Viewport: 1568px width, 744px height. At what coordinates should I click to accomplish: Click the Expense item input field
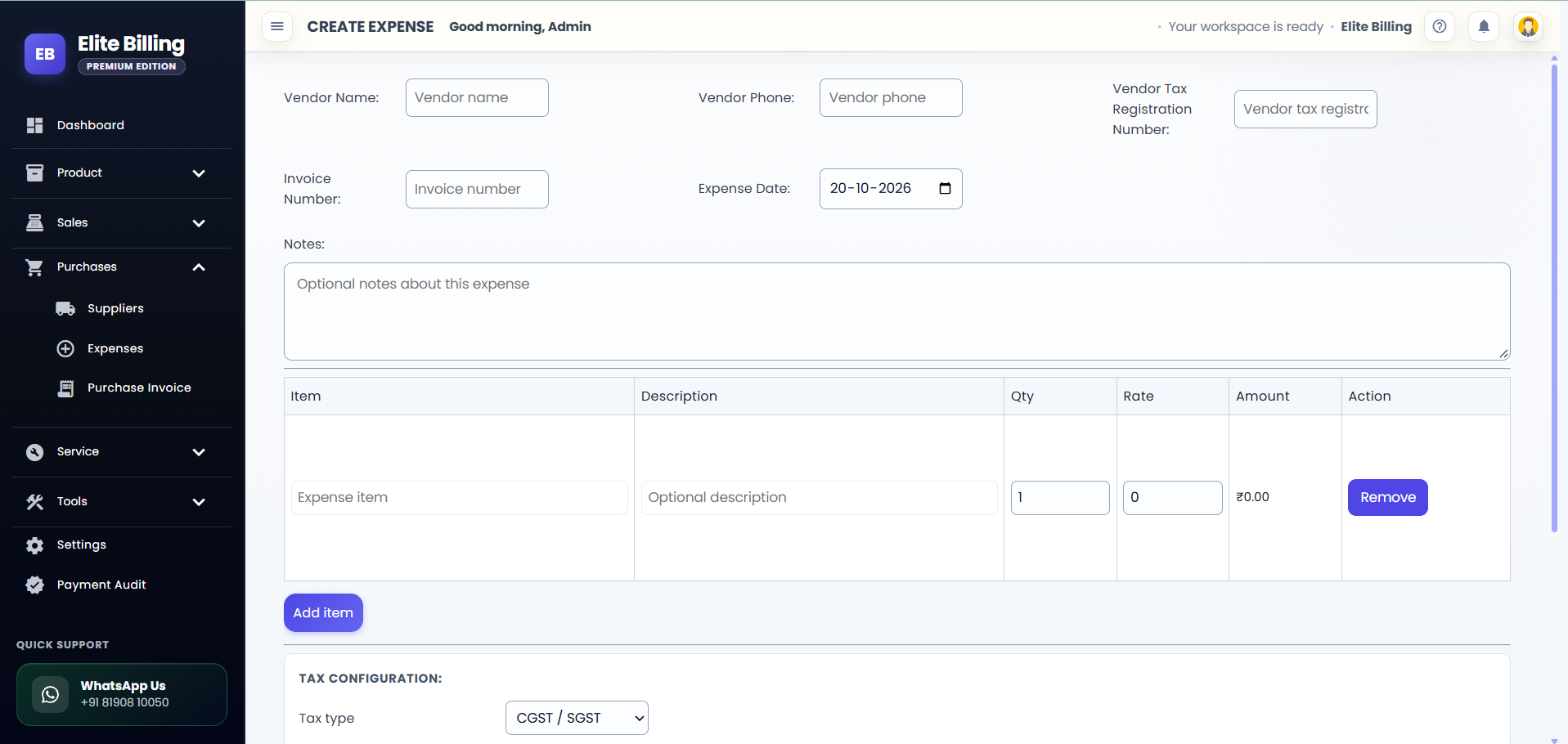click(459, 498)
